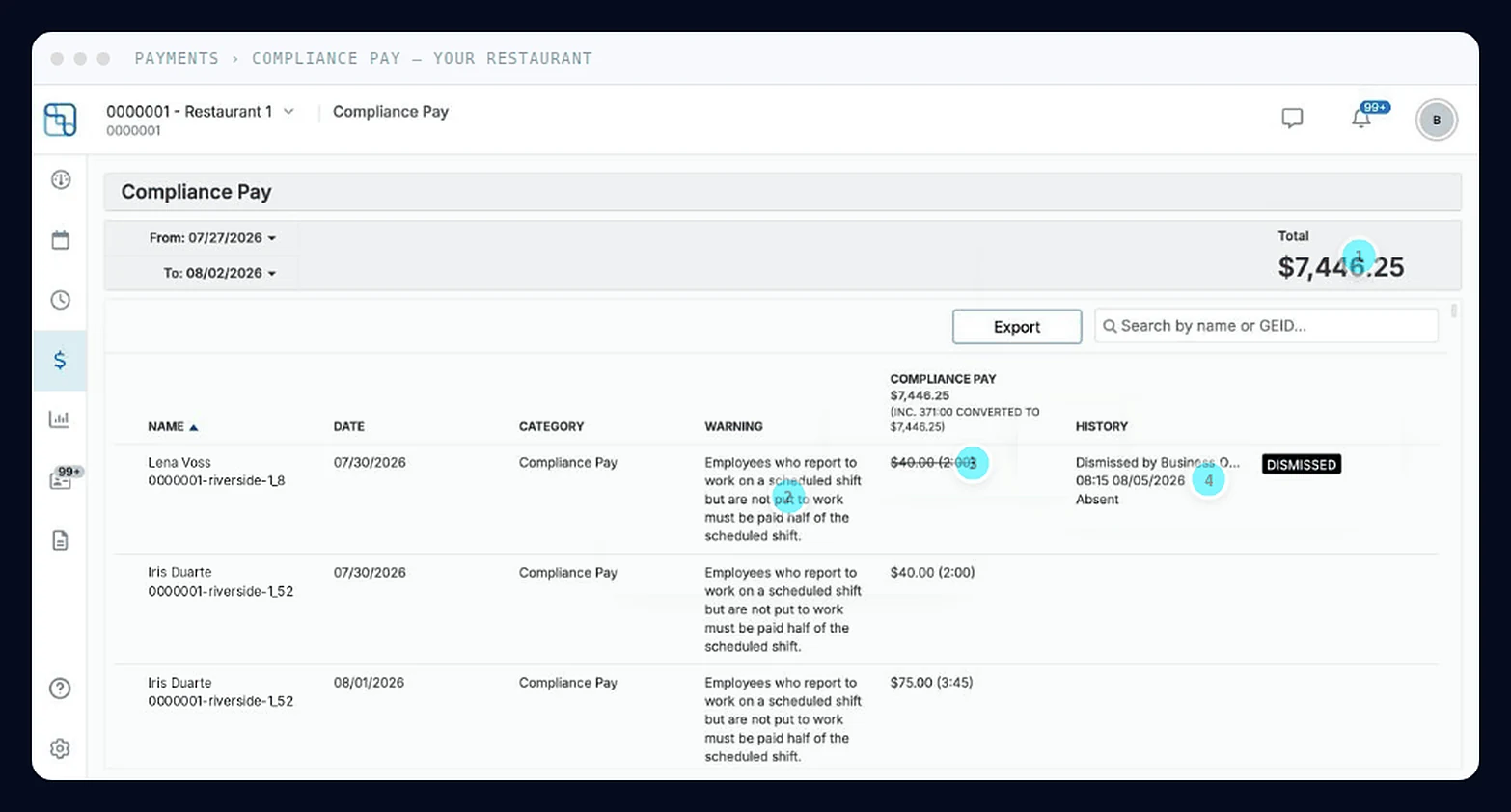1511x812 pixels.
Task: Sort the table by the NAME column
Action: pos(173,426)
